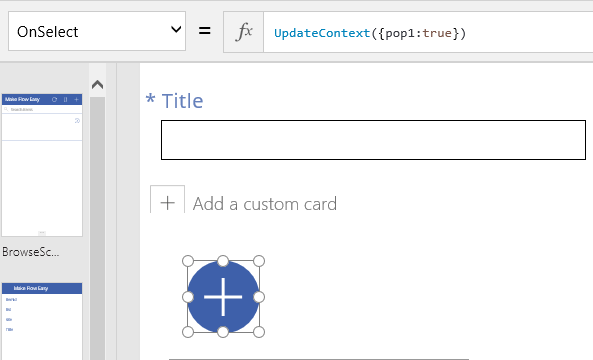This screenshot has width=593, height=360.
Task: Expand the OnSelect property dropdown arrow
Action: [x=176, y=30]
